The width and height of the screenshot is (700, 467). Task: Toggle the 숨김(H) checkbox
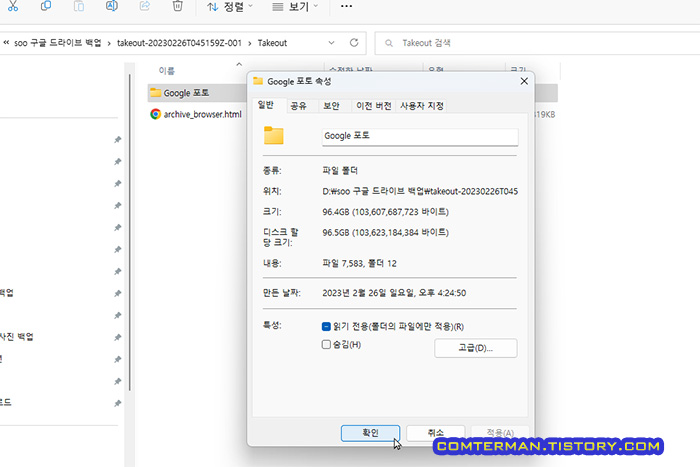[326, 345]
